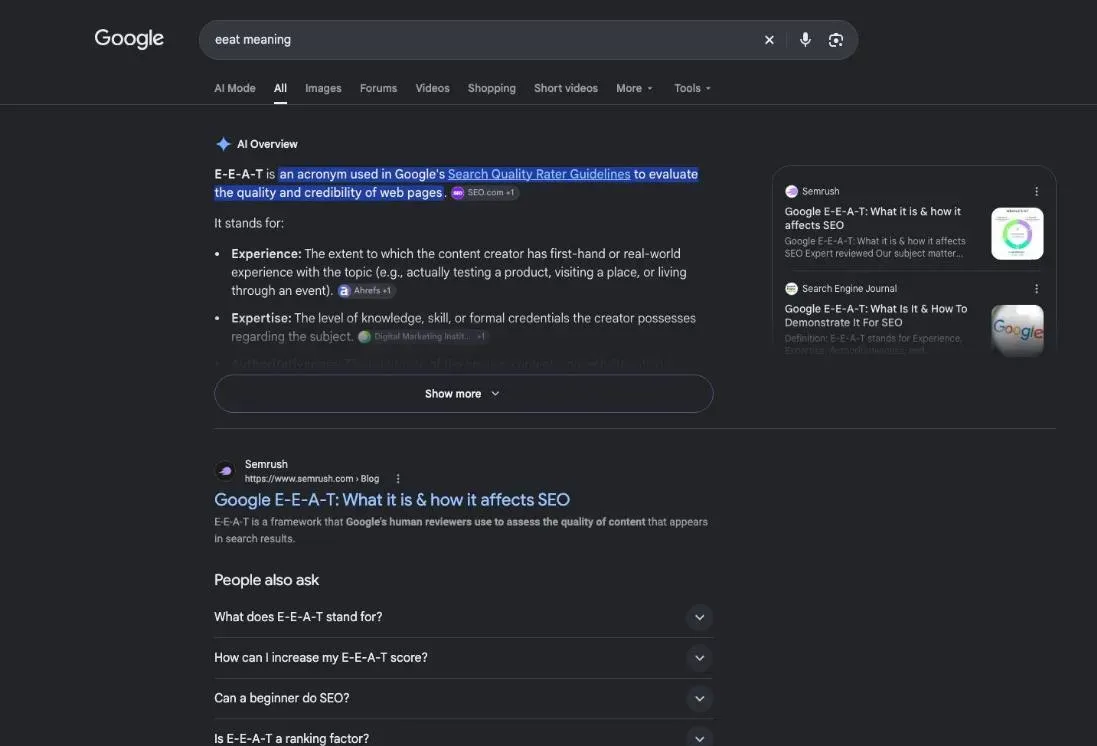Click Show more in AI Overview
The image size is (1097, 746).
[x=463, y=393]
